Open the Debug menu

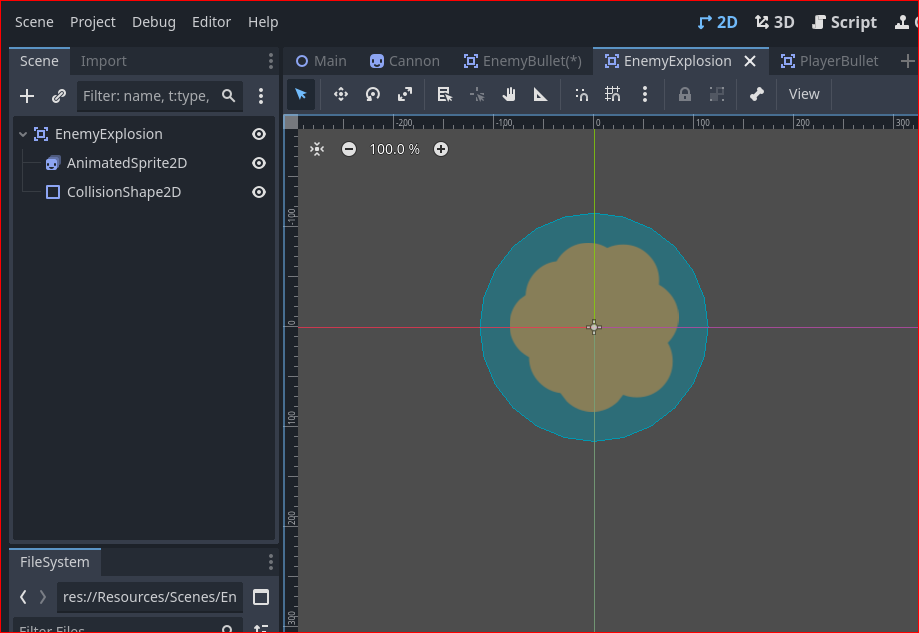(x=154, y=22)
